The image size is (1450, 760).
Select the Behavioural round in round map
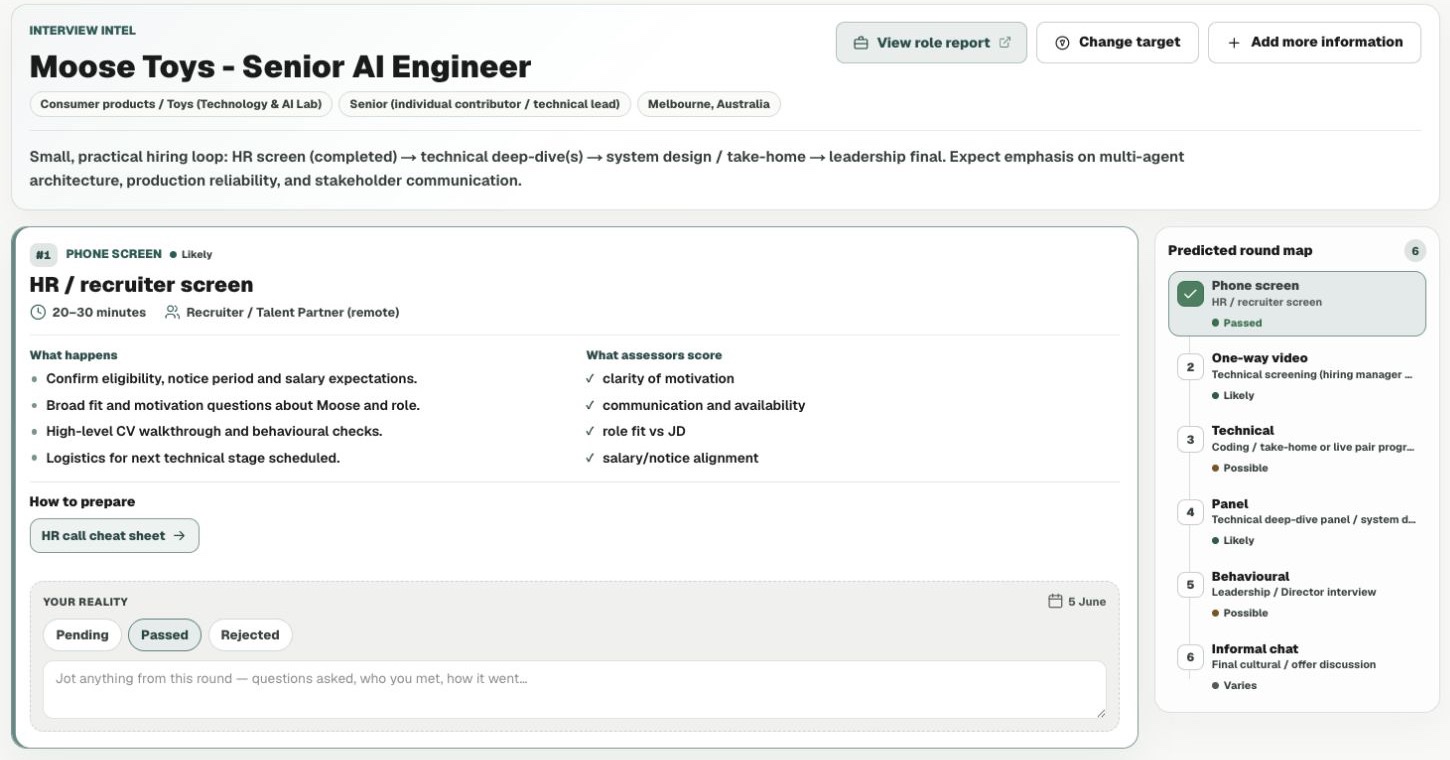coord(1297,594)
